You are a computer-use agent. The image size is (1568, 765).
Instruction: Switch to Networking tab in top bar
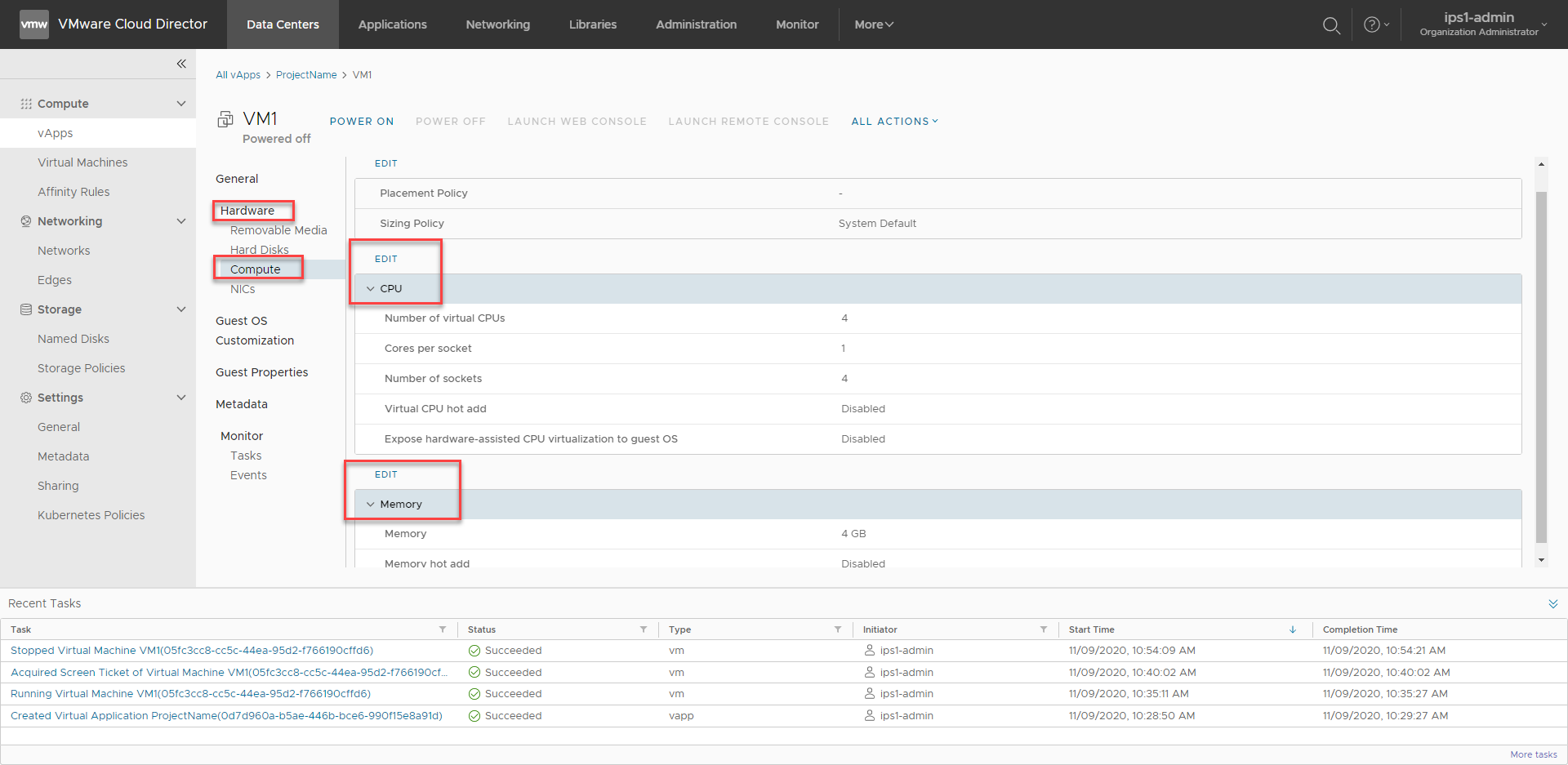(x=497, y=24)
